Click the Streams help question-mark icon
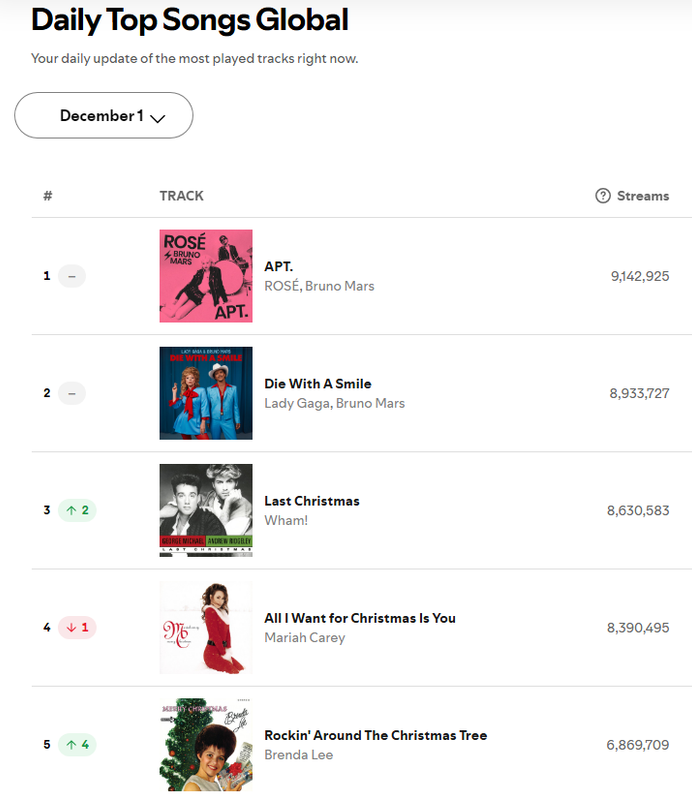Image resolution: width=692 pixels, height=800 pixels. coord(603,196)
